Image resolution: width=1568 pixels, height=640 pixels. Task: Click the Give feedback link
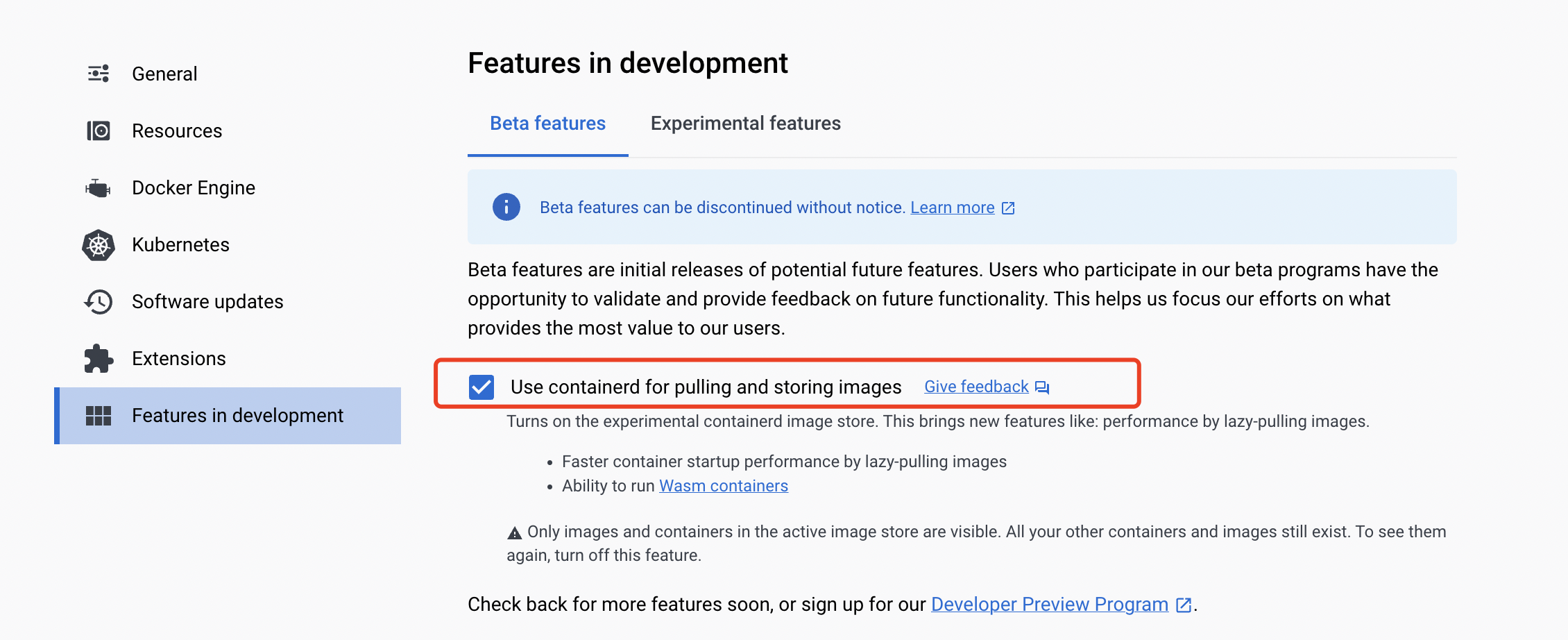tap(976, 387)
